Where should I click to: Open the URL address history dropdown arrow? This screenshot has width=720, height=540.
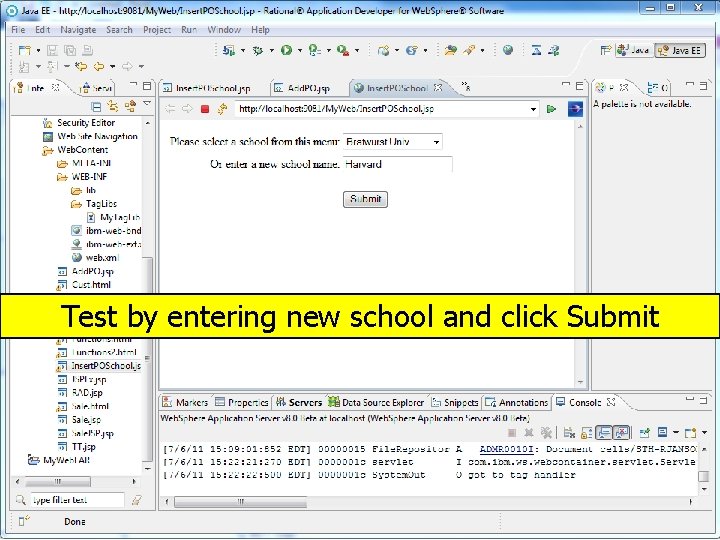(533, 109)
